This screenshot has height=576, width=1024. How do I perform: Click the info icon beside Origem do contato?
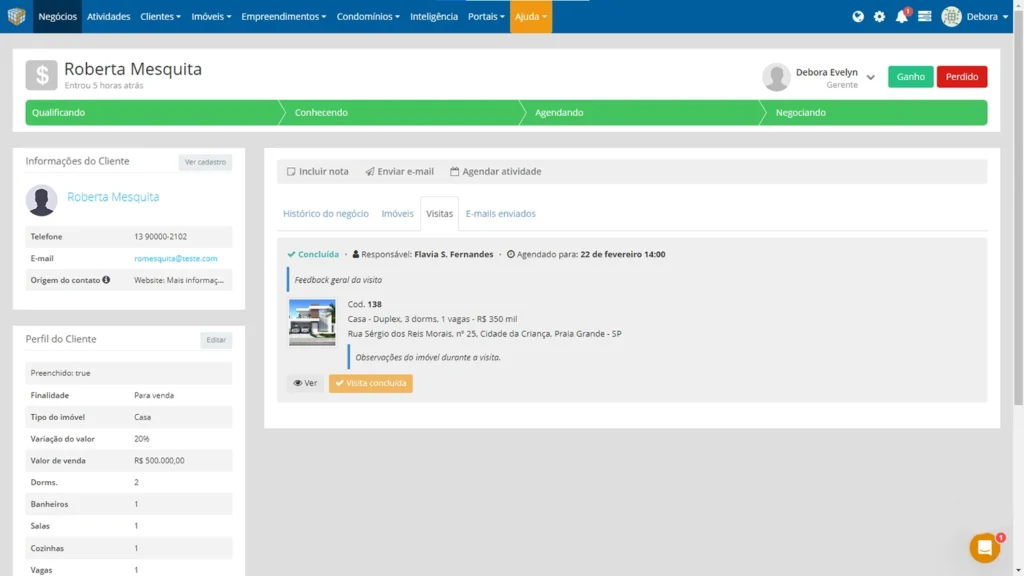point(106,280)
